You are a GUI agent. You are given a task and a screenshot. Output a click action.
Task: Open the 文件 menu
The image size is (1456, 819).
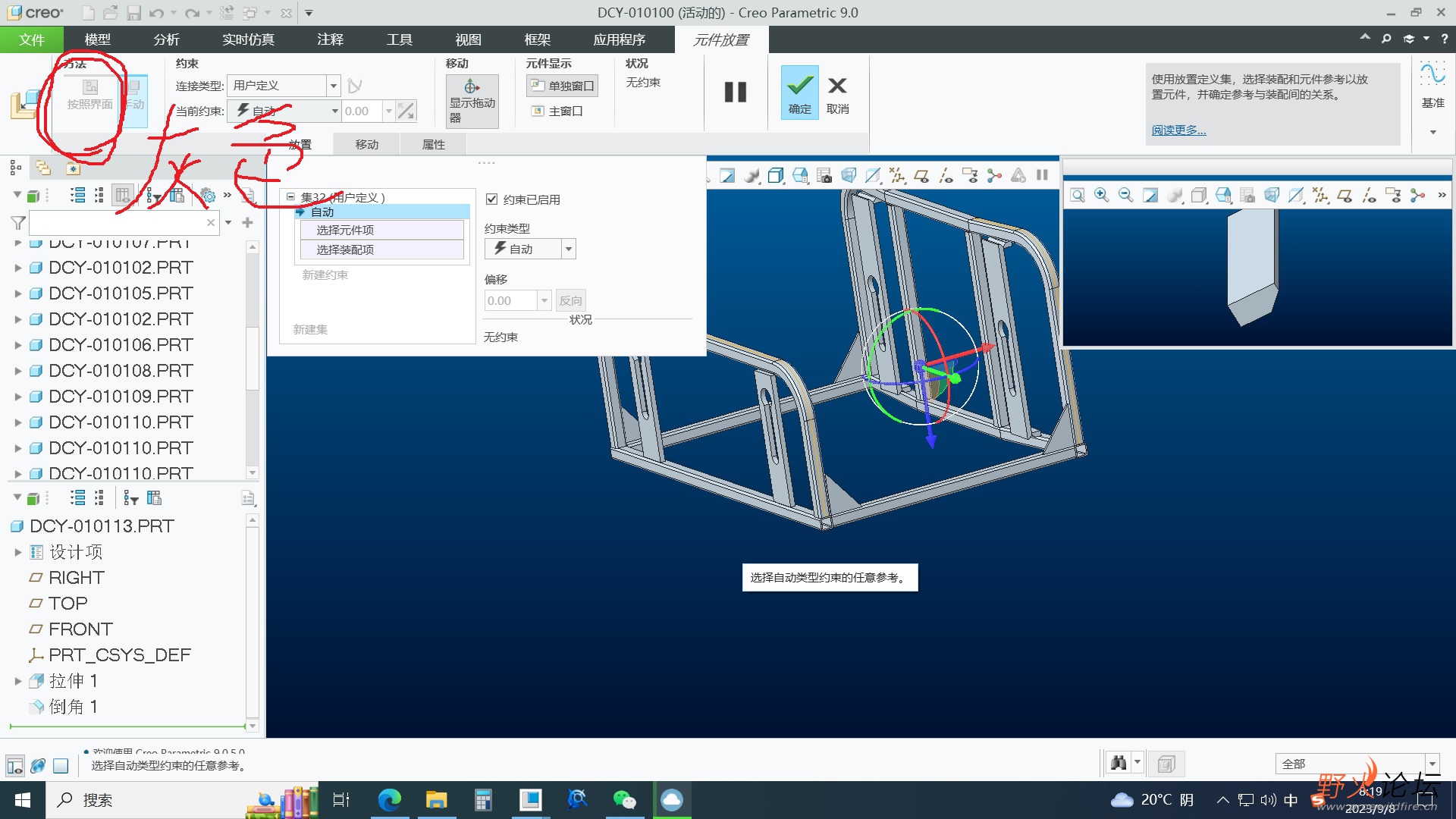tap(32, 39)
